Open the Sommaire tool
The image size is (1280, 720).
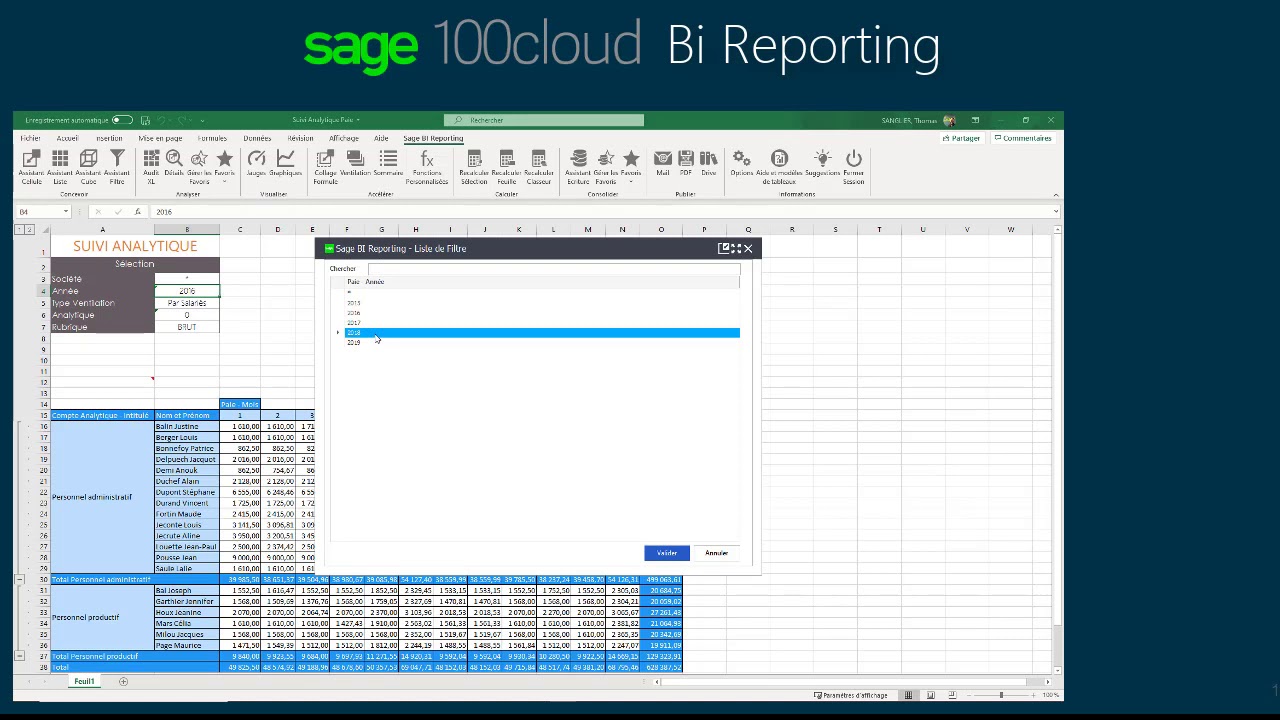coord(388,165)
